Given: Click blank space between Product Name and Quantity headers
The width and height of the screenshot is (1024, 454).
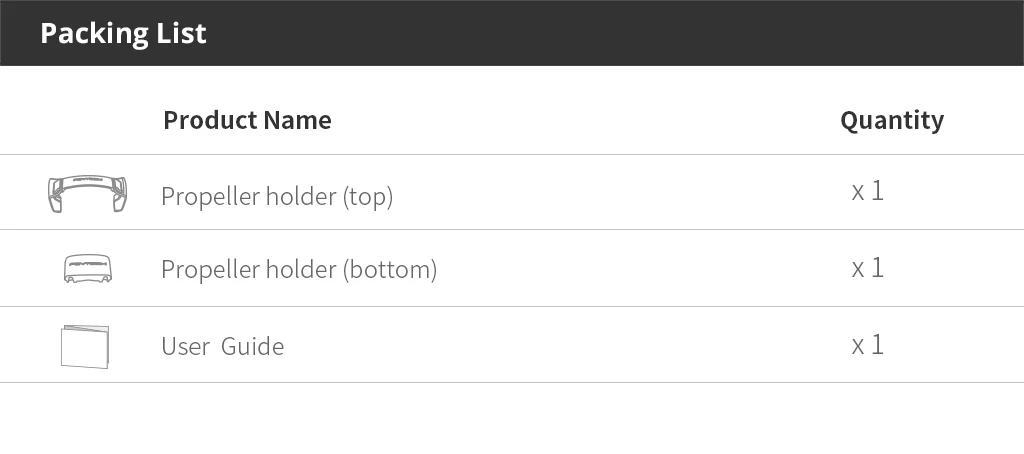Looking at the screenshot, I should pyautogui.click(x=585, y=120).
